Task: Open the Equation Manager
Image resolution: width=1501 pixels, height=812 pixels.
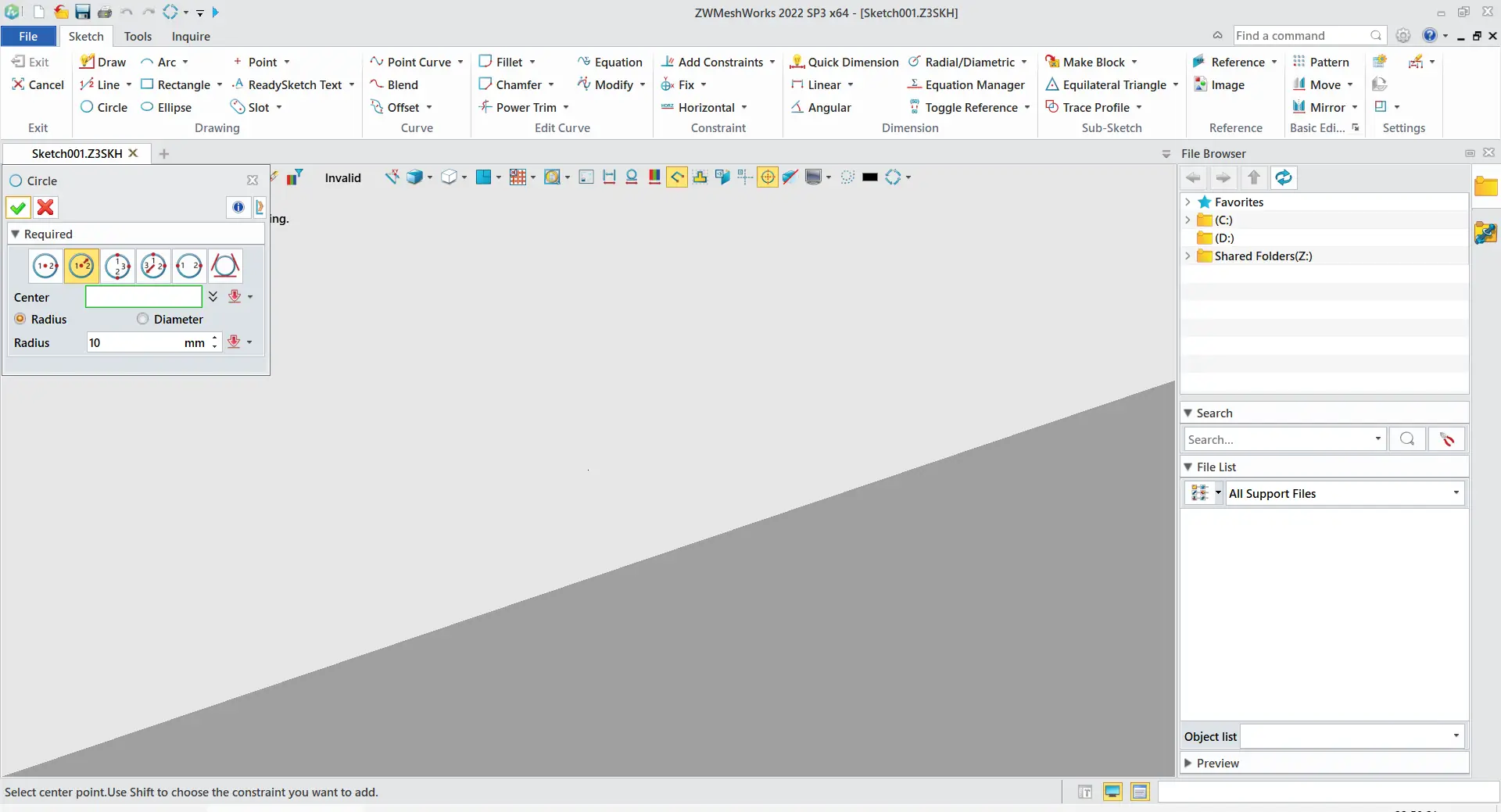Action: click(x=966, y=84)
